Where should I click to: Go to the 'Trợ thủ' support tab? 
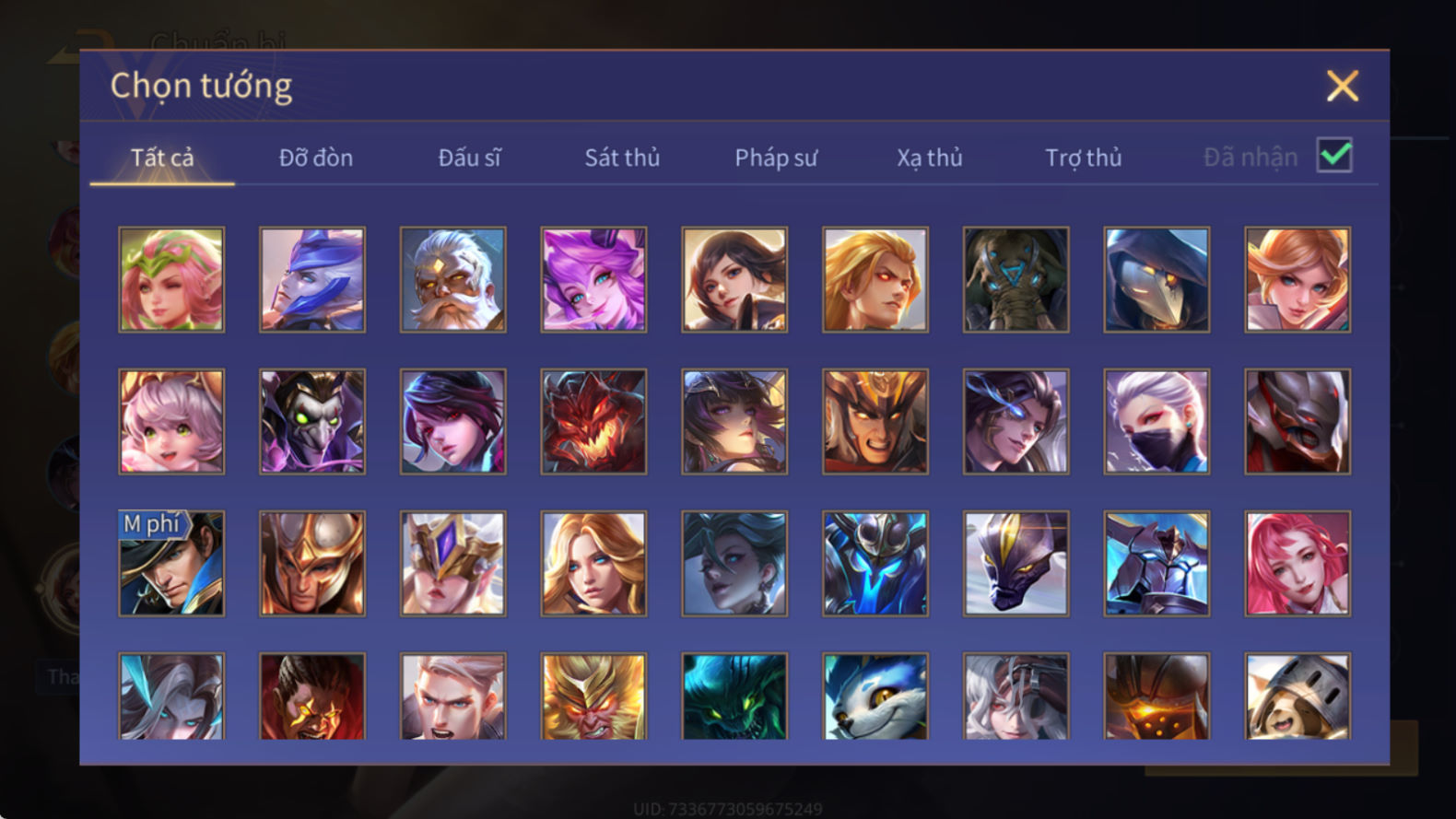point(1084,158)
